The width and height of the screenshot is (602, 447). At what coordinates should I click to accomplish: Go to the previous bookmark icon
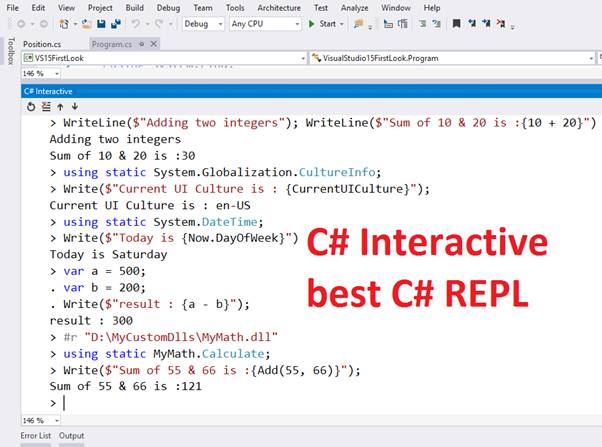click(472, 24)
